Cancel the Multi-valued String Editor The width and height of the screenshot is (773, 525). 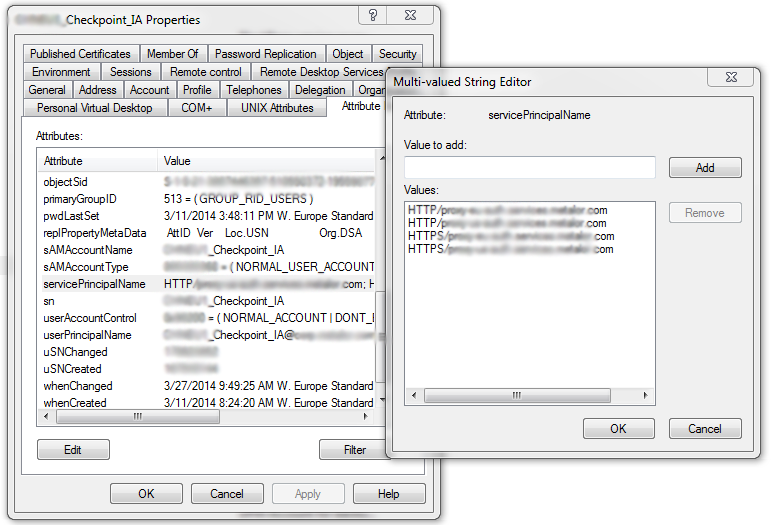[x=705, y=429]
